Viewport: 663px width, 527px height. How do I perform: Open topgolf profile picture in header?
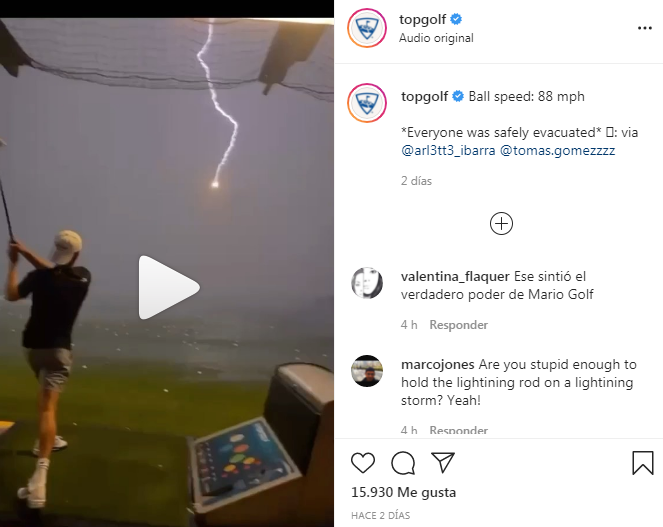pos(367,28)
